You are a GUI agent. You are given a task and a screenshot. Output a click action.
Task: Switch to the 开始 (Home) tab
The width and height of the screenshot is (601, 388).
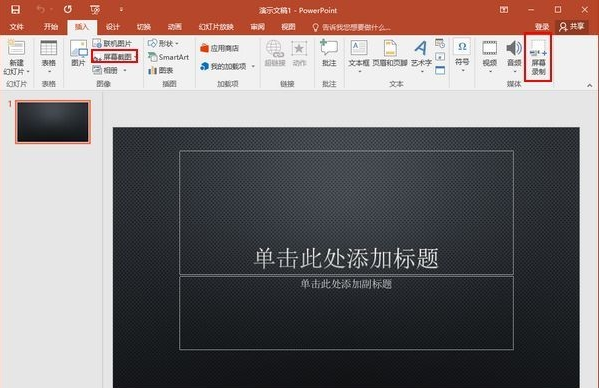[51, 27]
